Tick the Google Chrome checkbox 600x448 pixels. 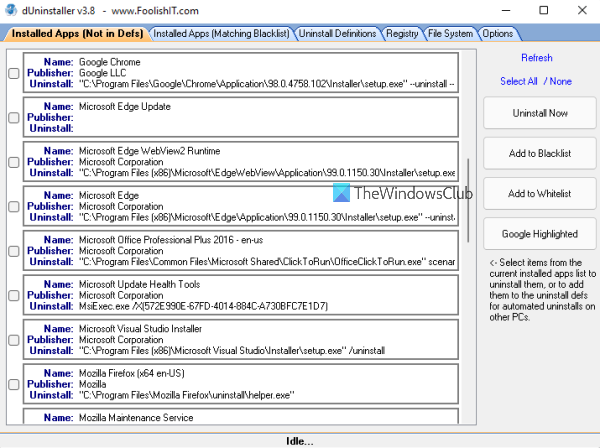tap(14, 73)
